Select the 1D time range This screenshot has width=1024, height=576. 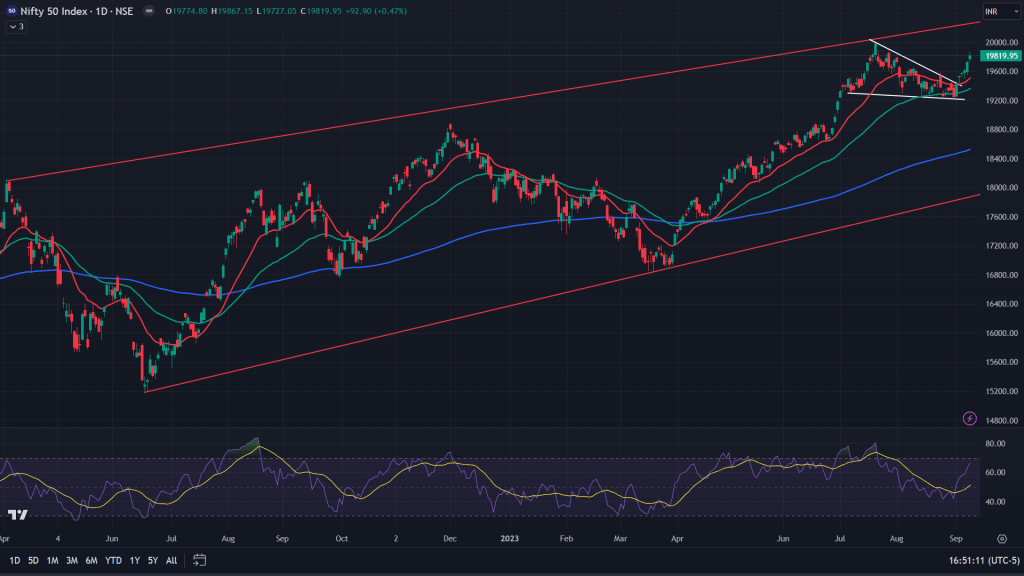pyautogui.click(x=14, y=560)
